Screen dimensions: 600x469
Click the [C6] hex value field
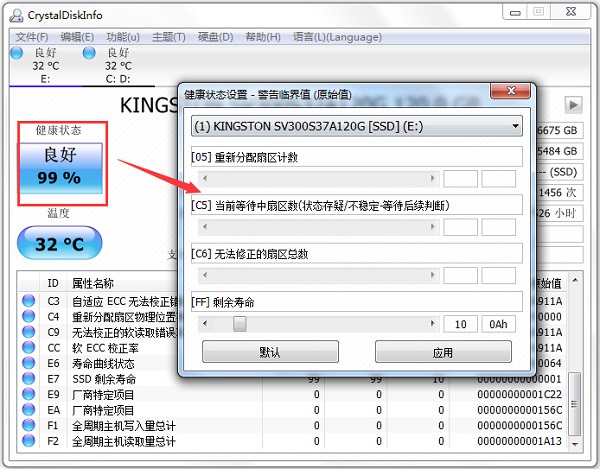pos(498,275)
